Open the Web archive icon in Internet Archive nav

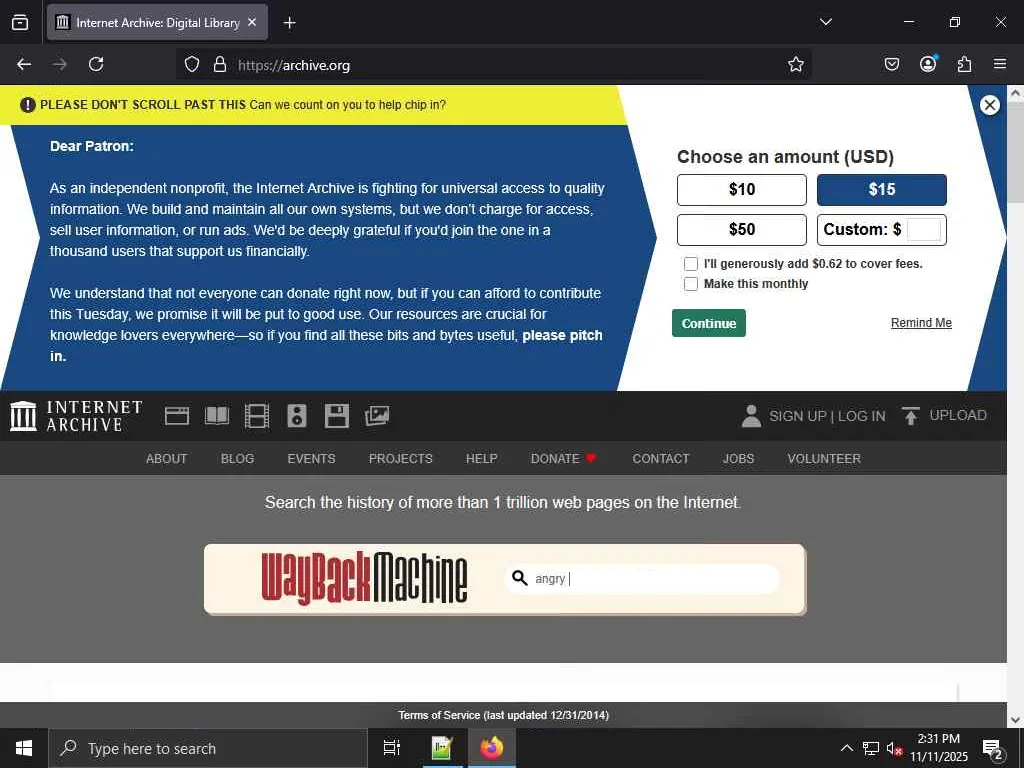coord(177,416)
